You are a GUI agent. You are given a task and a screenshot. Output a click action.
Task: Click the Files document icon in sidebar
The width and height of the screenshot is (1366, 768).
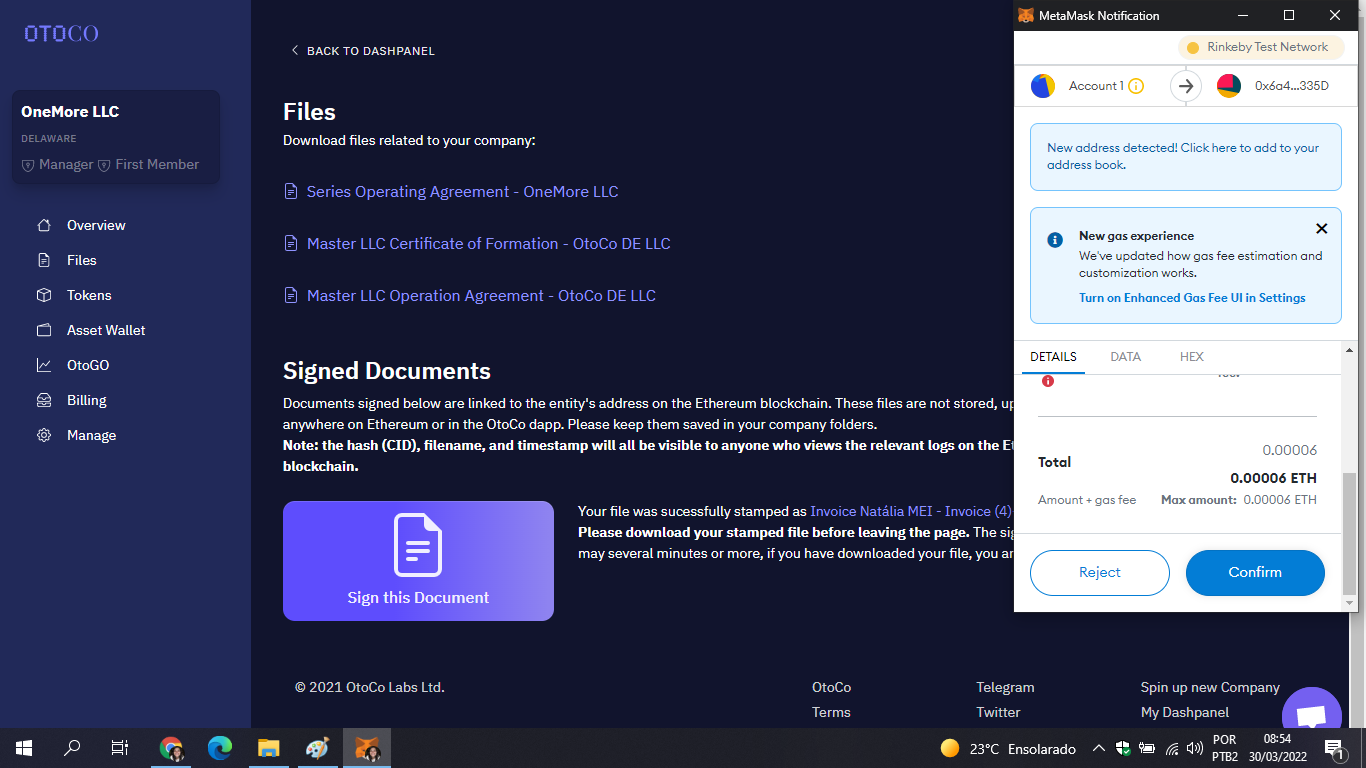[x=44, y=260]
